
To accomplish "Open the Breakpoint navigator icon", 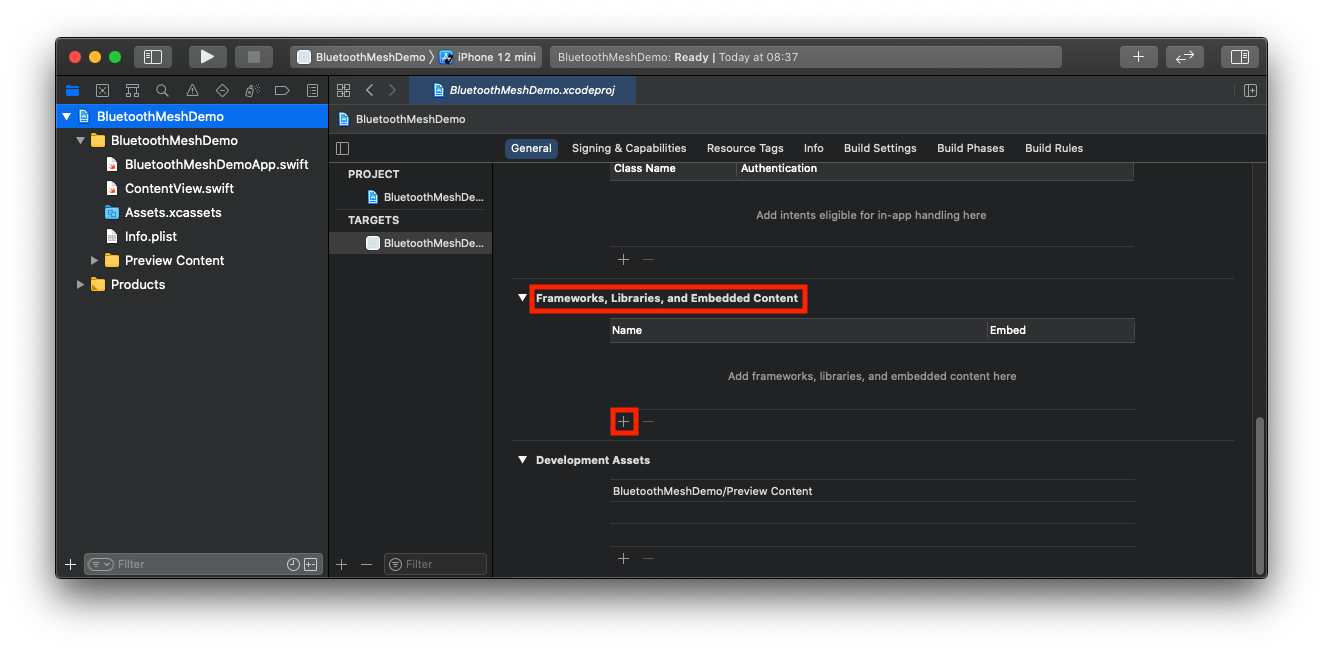I will point(282,90).
